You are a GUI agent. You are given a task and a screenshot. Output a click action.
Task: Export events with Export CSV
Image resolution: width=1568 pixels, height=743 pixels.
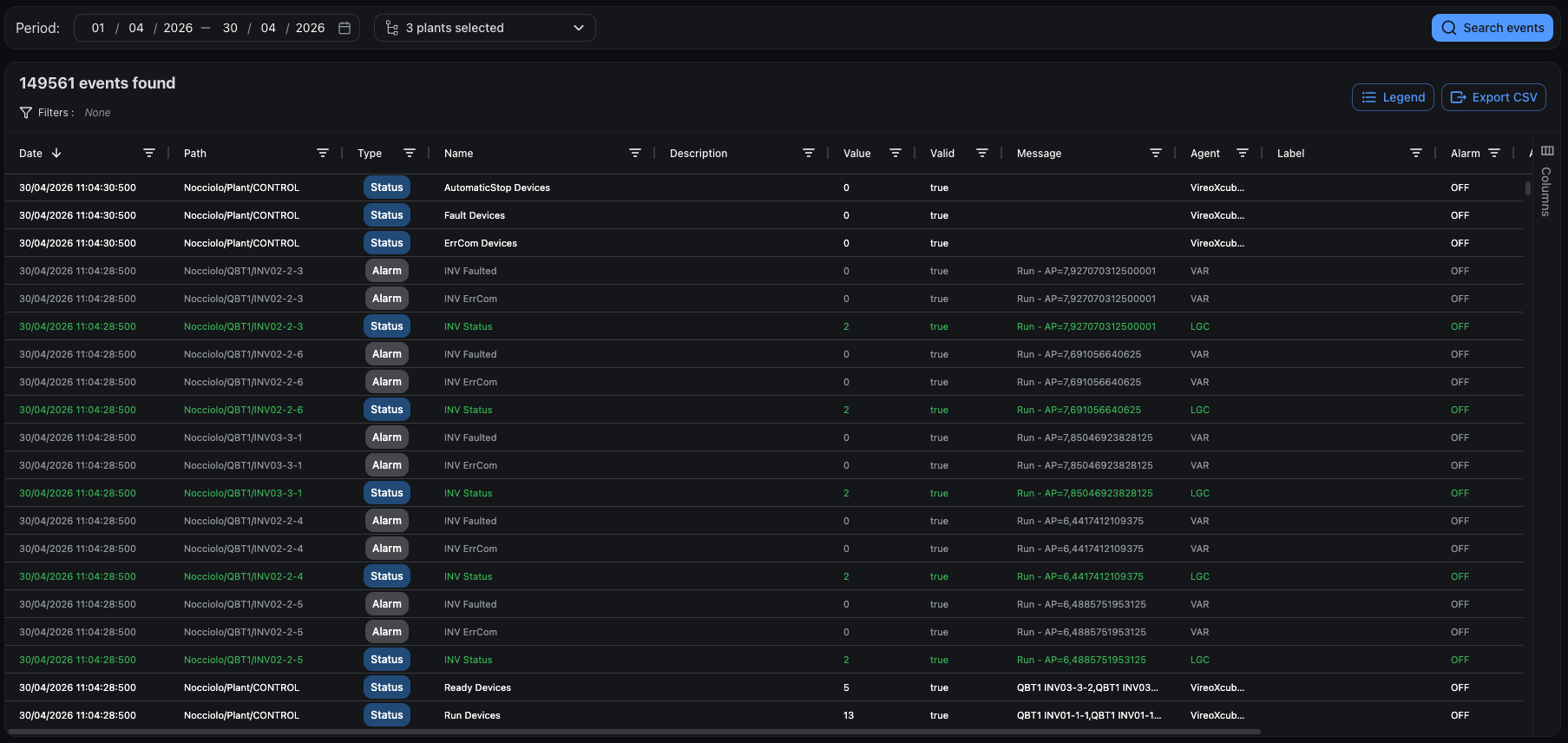[1493, 97]
